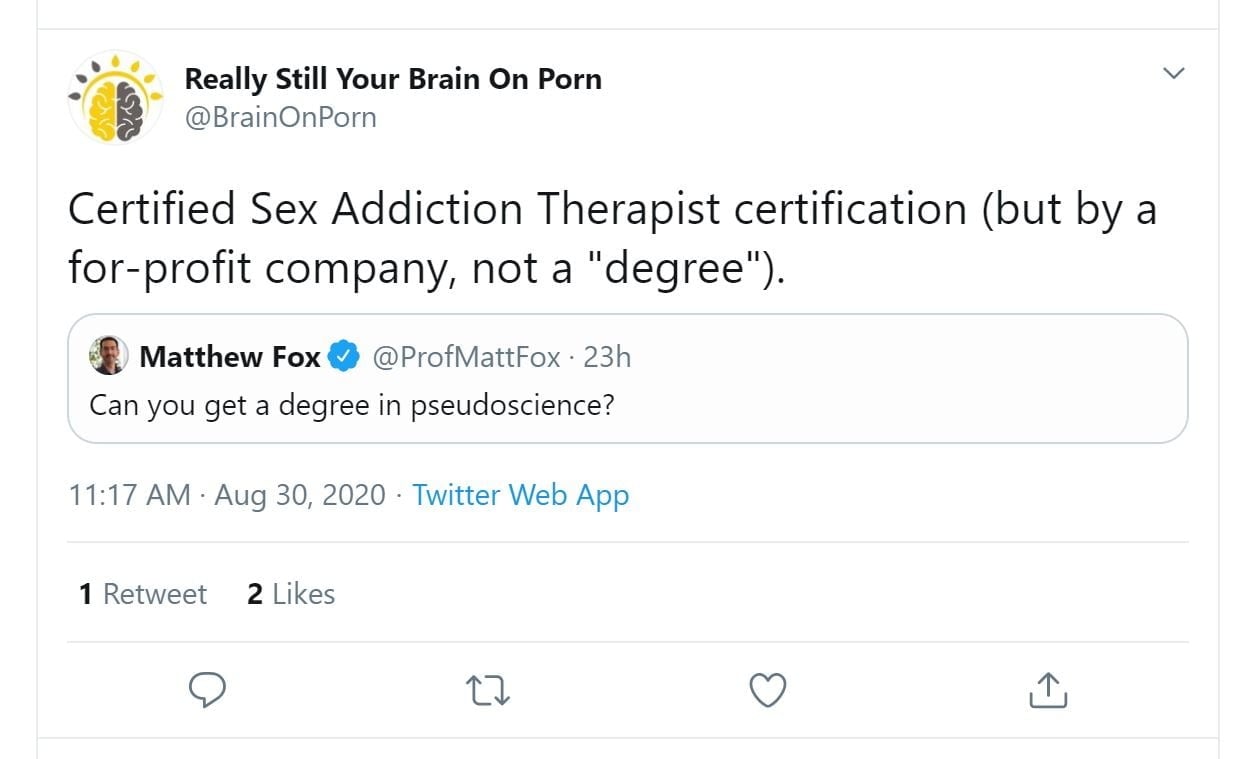Open the share tweet icon

point(1048,689)
